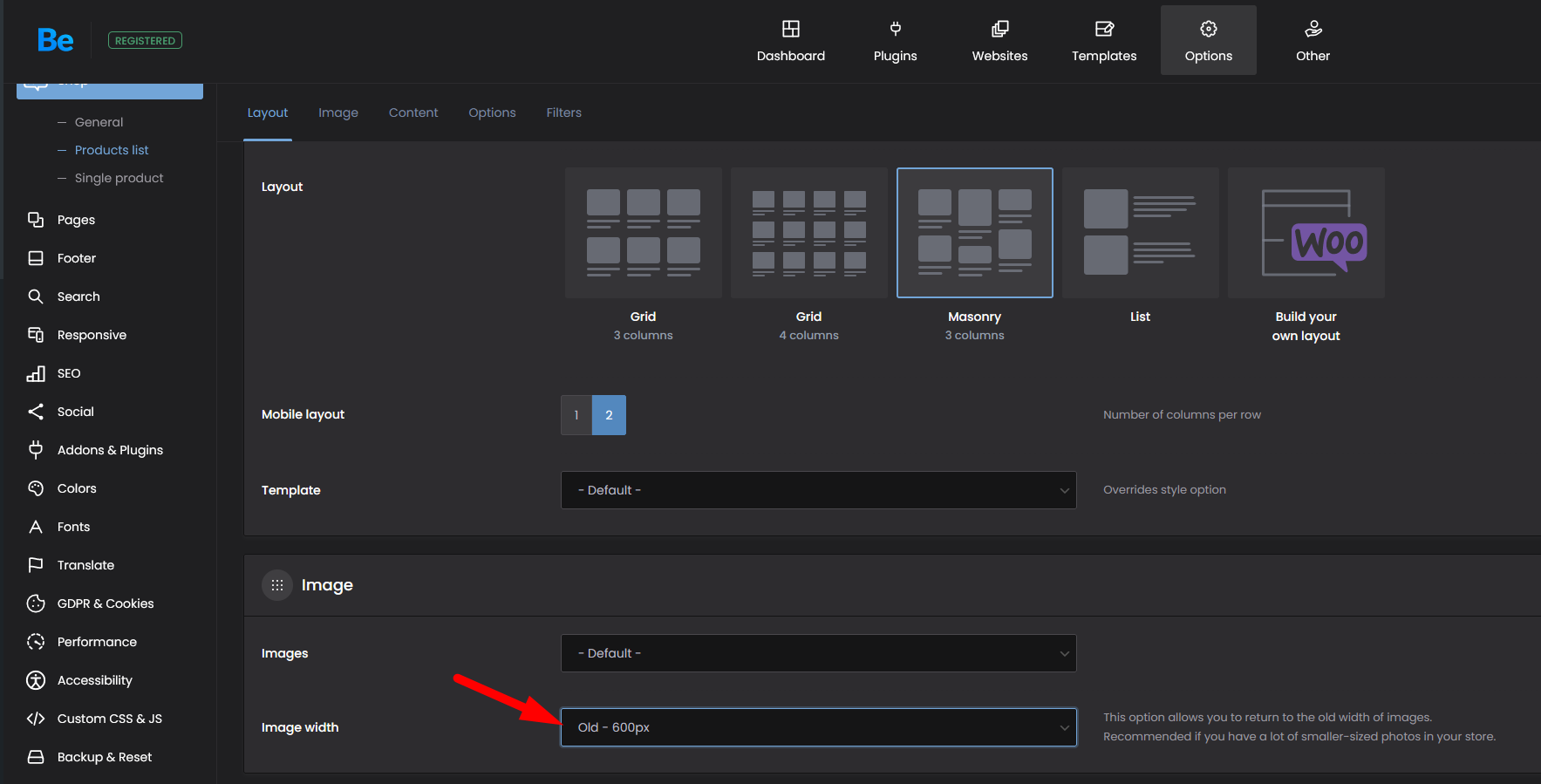The height and width of the screenshot is (784, 1541).
Task: Click the Fonts letter sidebar icon
Action: 36,527
